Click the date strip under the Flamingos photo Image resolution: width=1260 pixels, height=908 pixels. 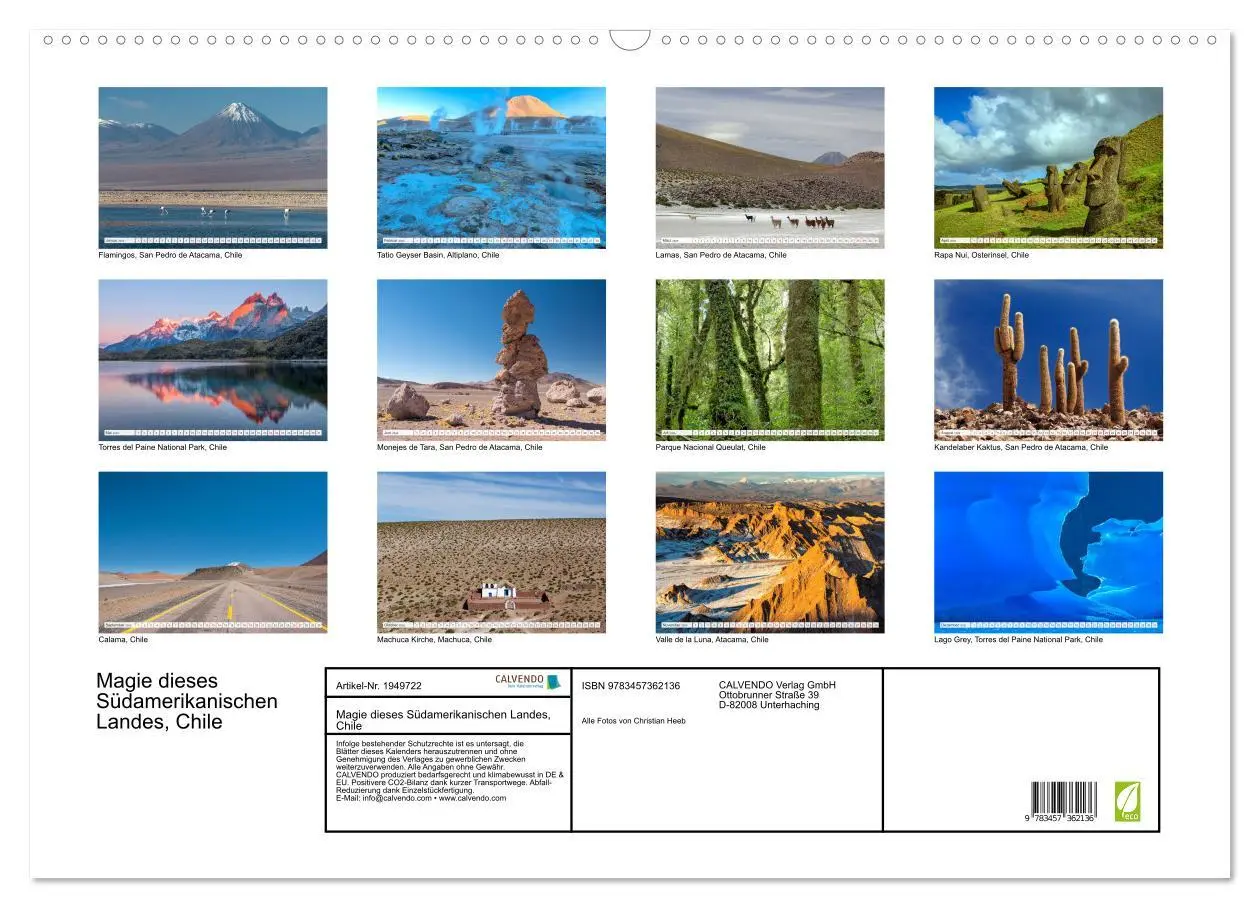click(213, 242)
